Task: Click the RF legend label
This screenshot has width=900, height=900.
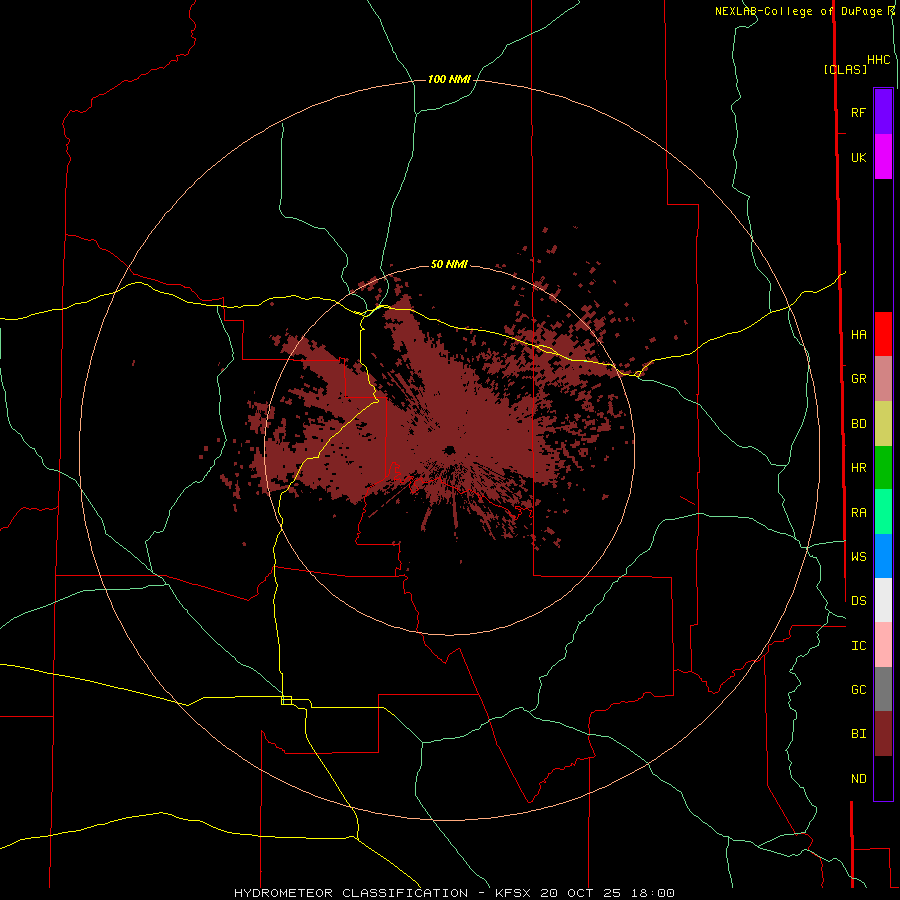Action: (x=858, y=112)
